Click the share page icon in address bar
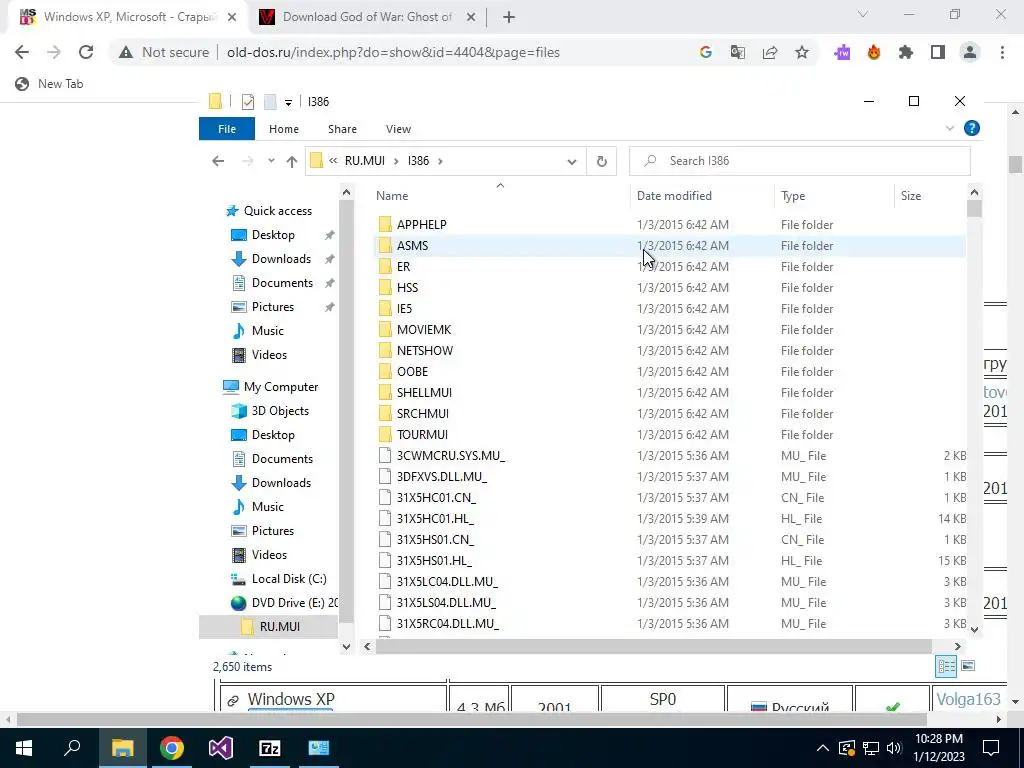The height and width of the screenshot is (768, 1024). point(770,52)
